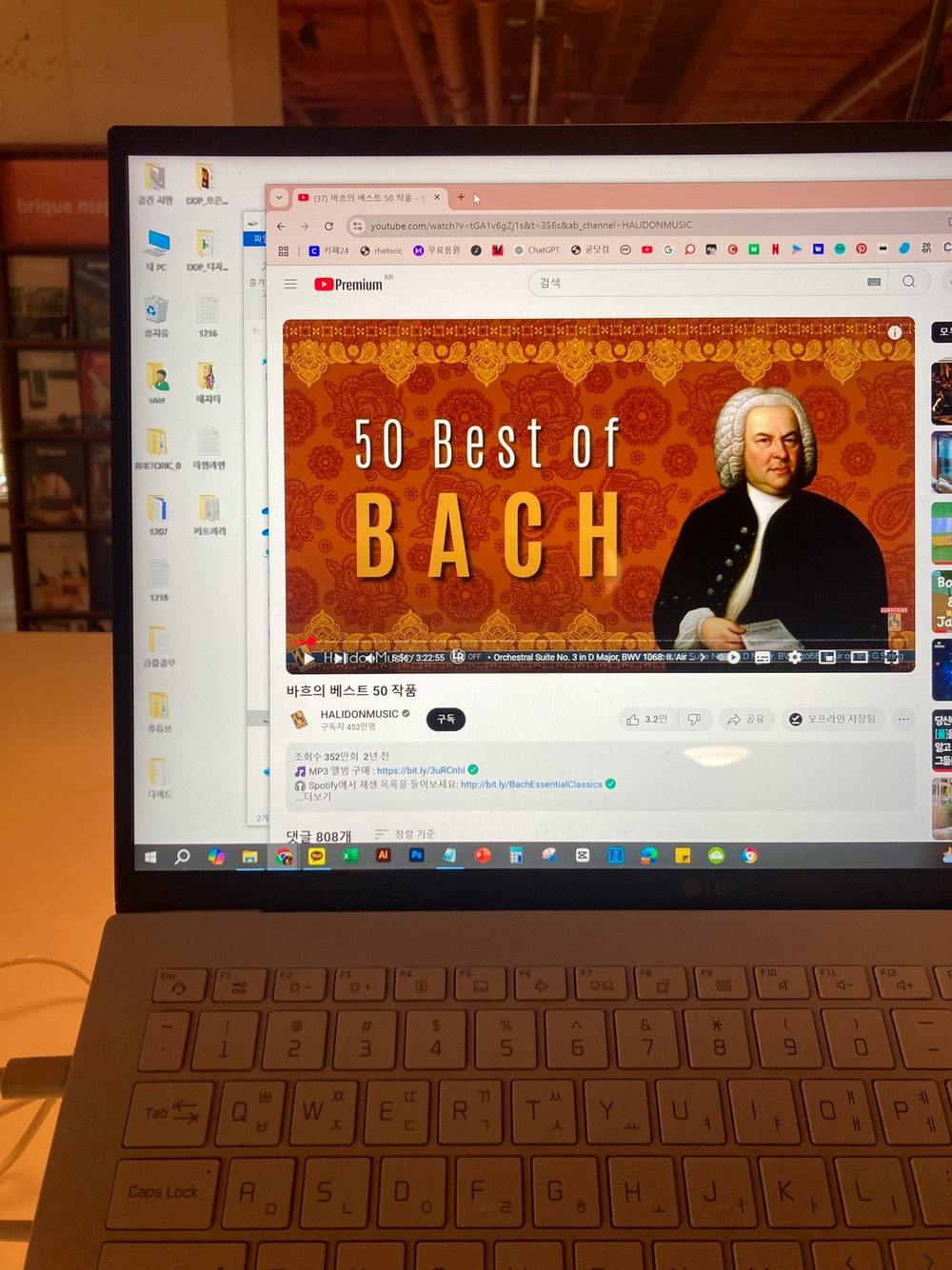Image resolution: width=952 pixels, height=1270 pixels.
Task: Go back in Chrome
Action: tap(281, 226)
